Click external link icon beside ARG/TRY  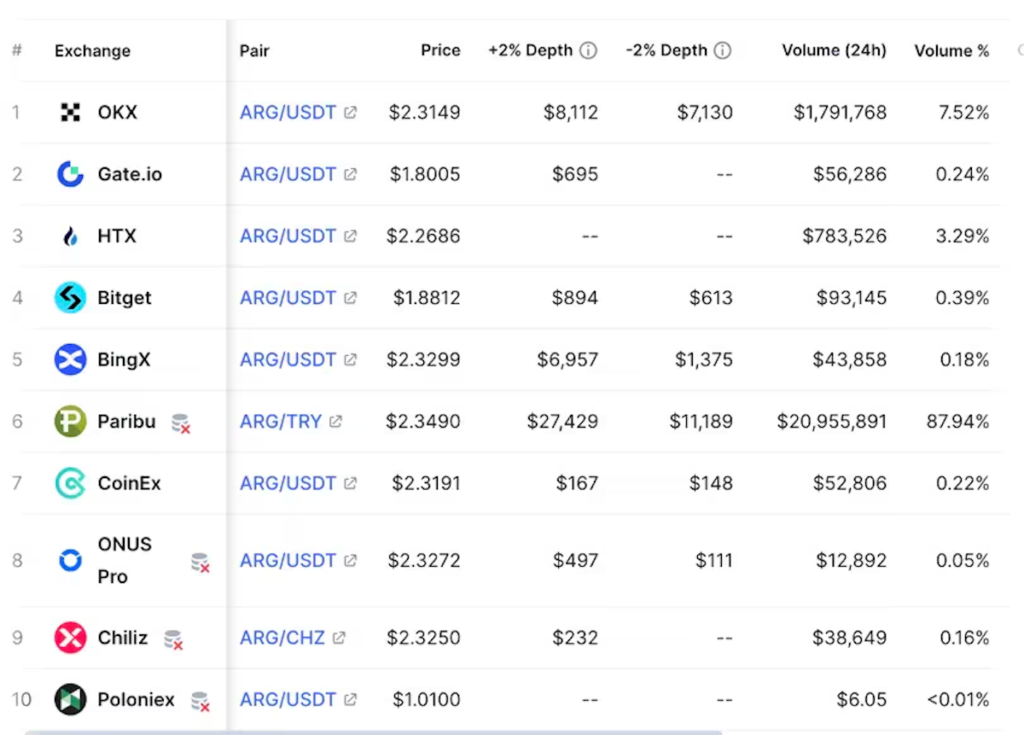coord(336,421)
